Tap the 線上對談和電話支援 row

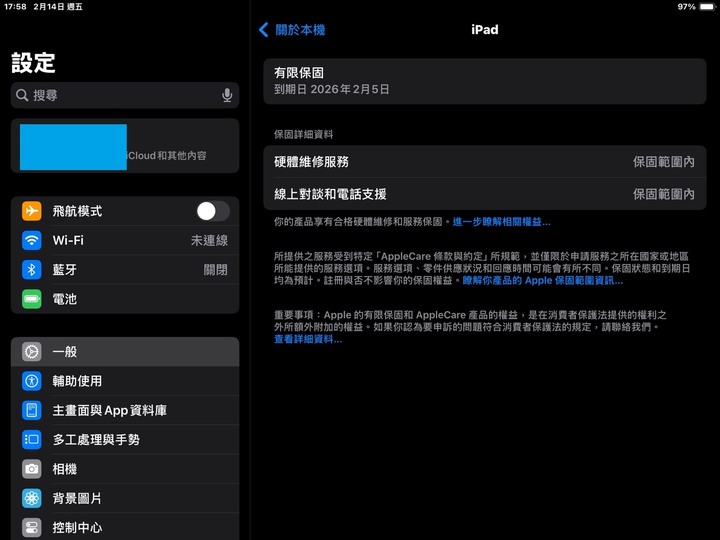click(484, 194)
